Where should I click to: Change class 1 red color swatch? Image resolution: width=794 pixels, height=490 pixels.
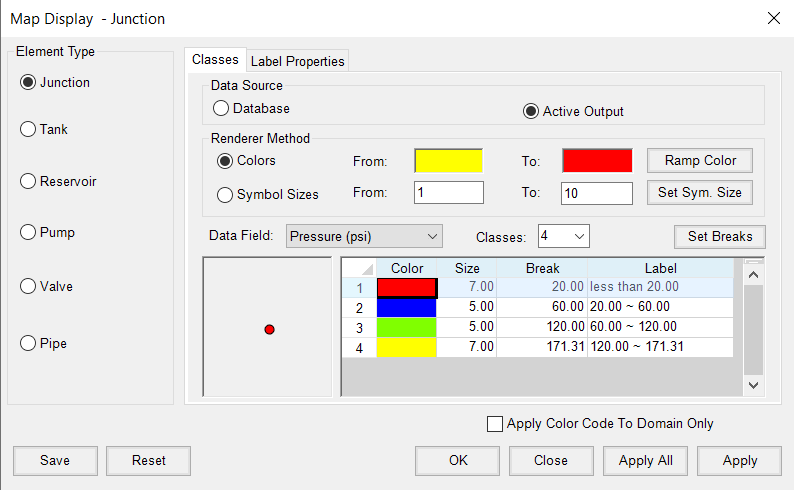tap(407, 288)
